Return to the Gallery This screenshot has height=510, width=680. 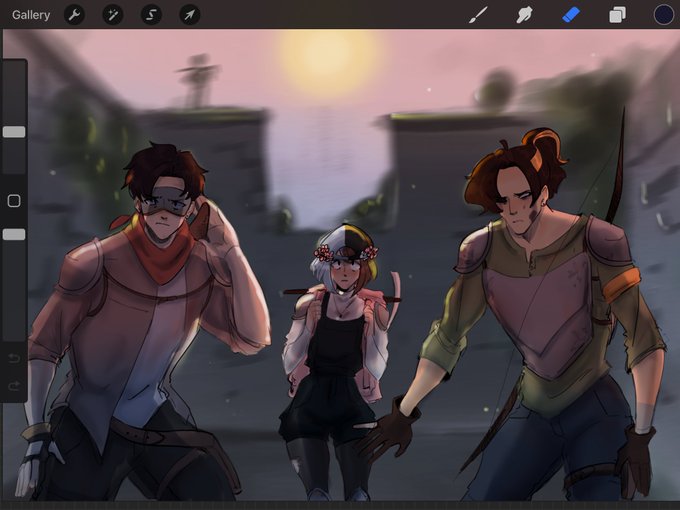tap(31, 15)
